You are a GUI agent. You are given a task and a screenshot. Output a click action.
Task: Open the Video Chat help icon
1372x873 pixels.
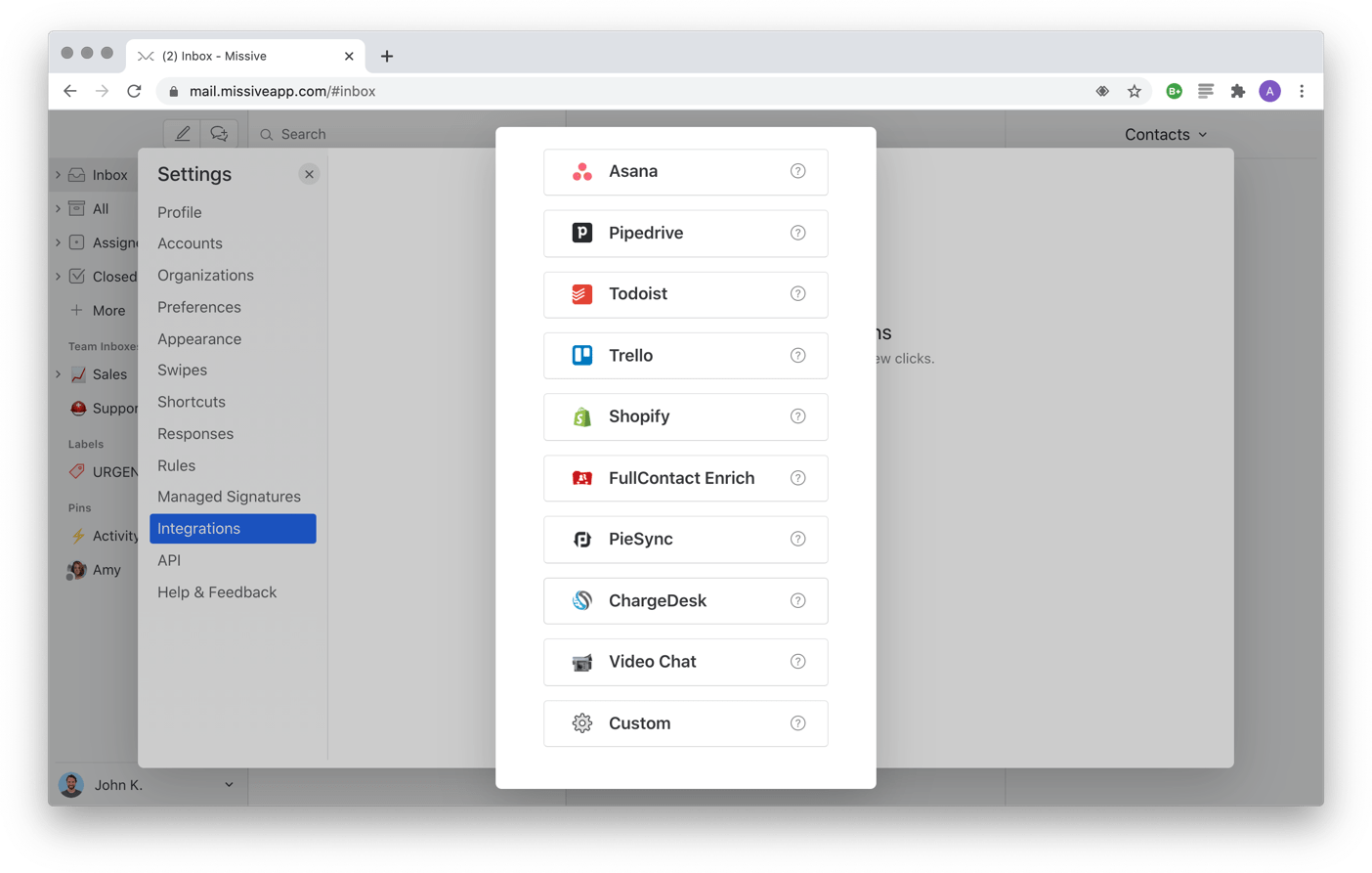797,662
